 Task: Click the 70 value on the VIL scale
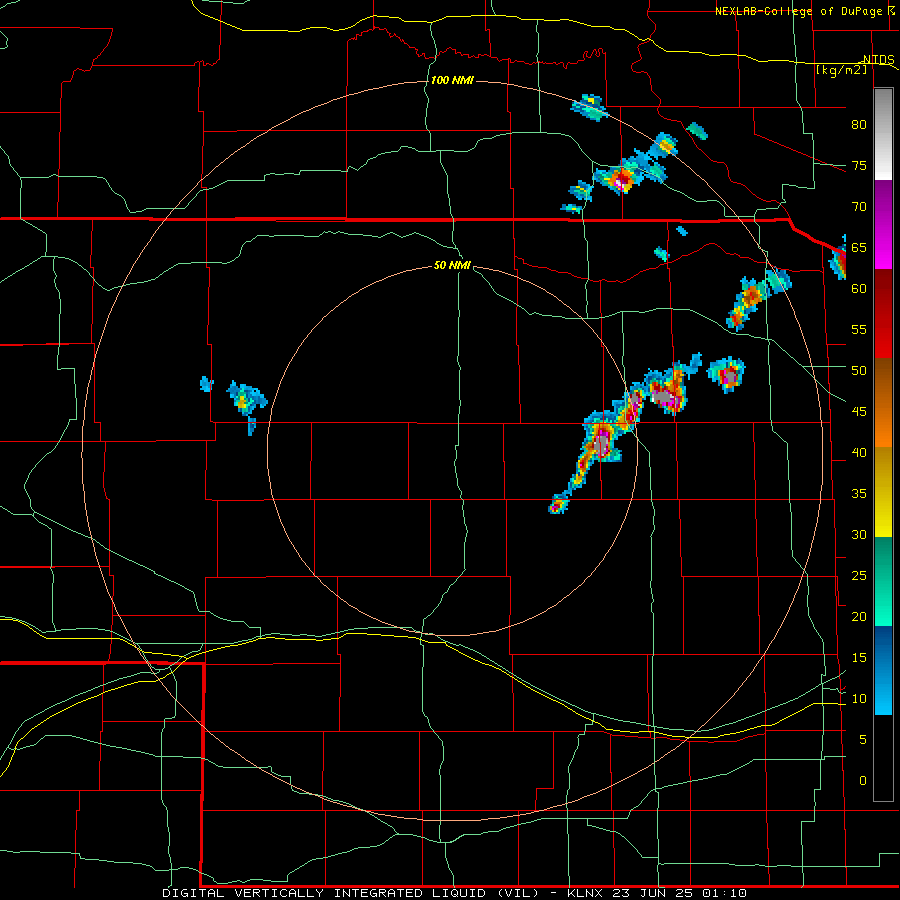[859, 207]
